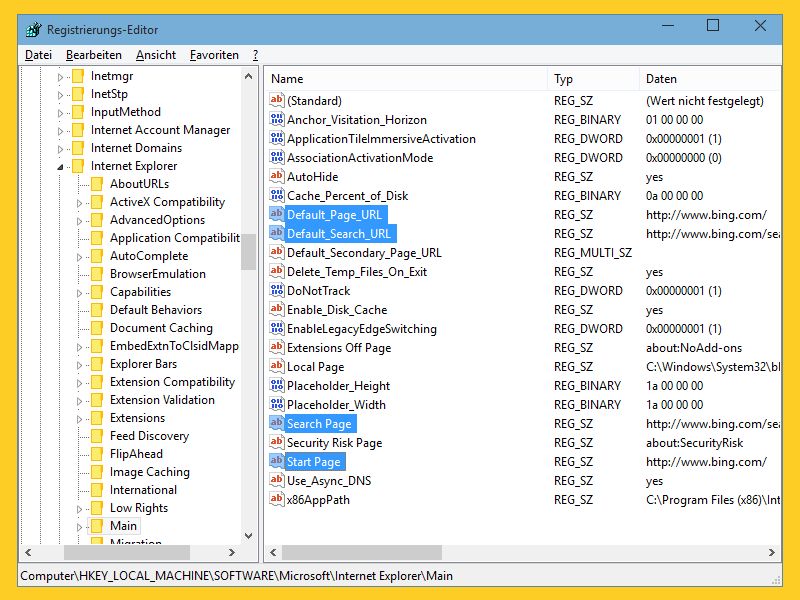Screen dimensions: 800x600
Task: Click the AboutURLs folder icon
Action: (97, 184)
